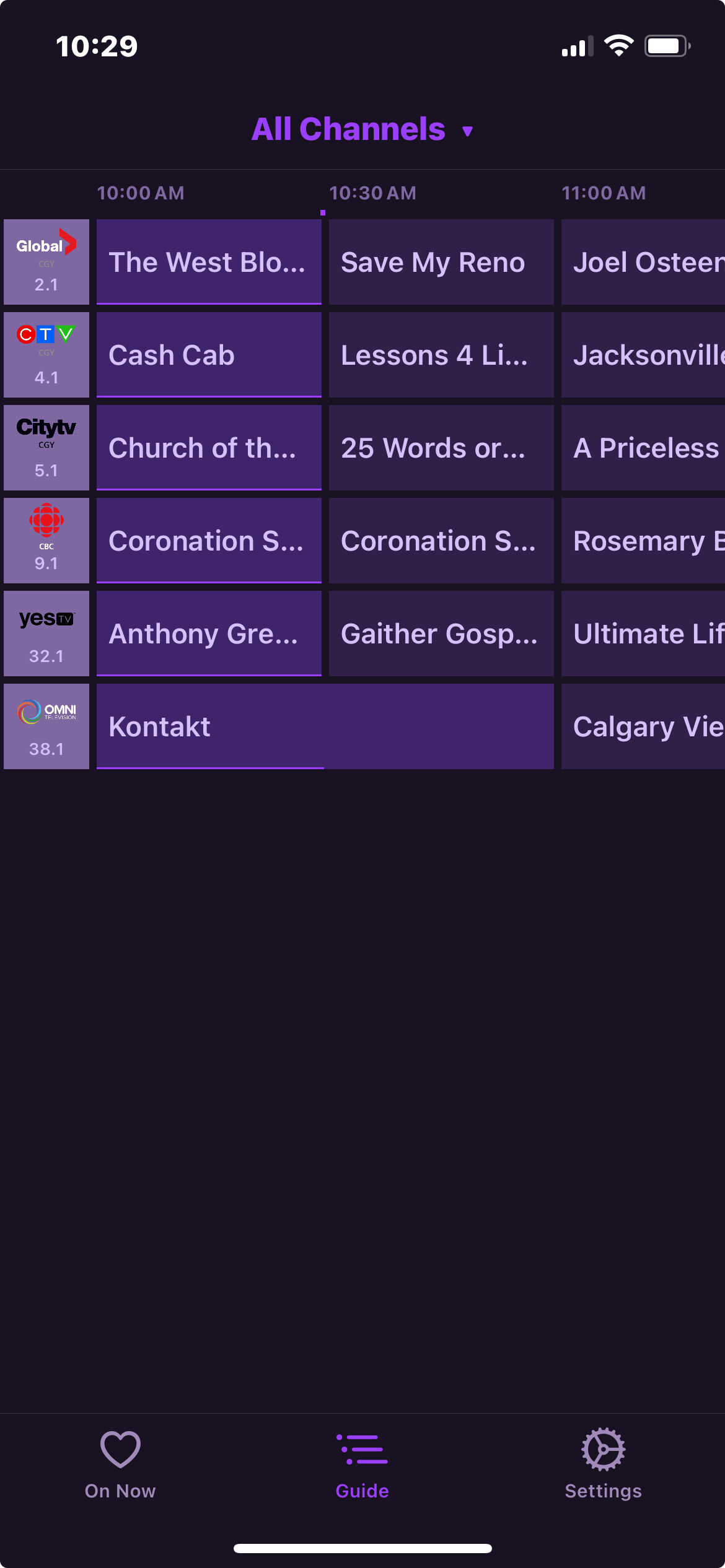Open Gaither Gosp... on yesTV
The image size is (725, 1568).
point(441,634)
